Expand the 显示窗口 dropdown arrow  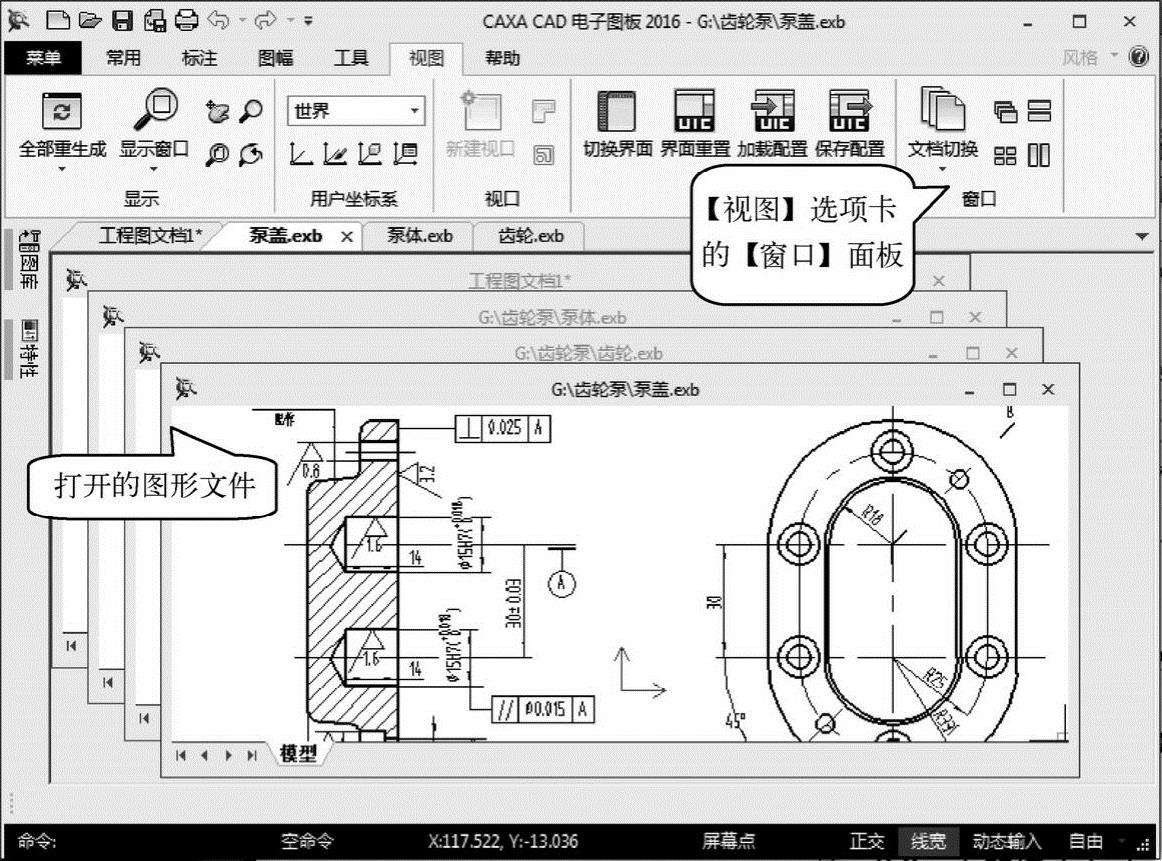tap(154, 169)
